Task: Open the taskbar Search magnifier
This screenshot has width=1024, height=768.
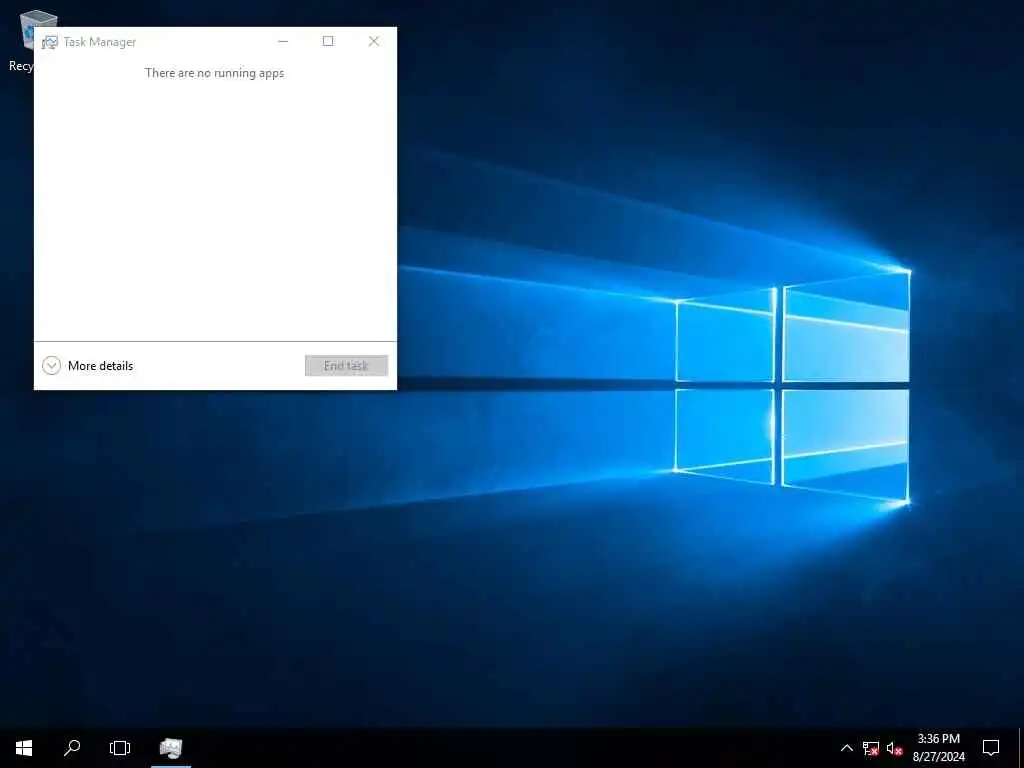Action: [x=72, y=748]
